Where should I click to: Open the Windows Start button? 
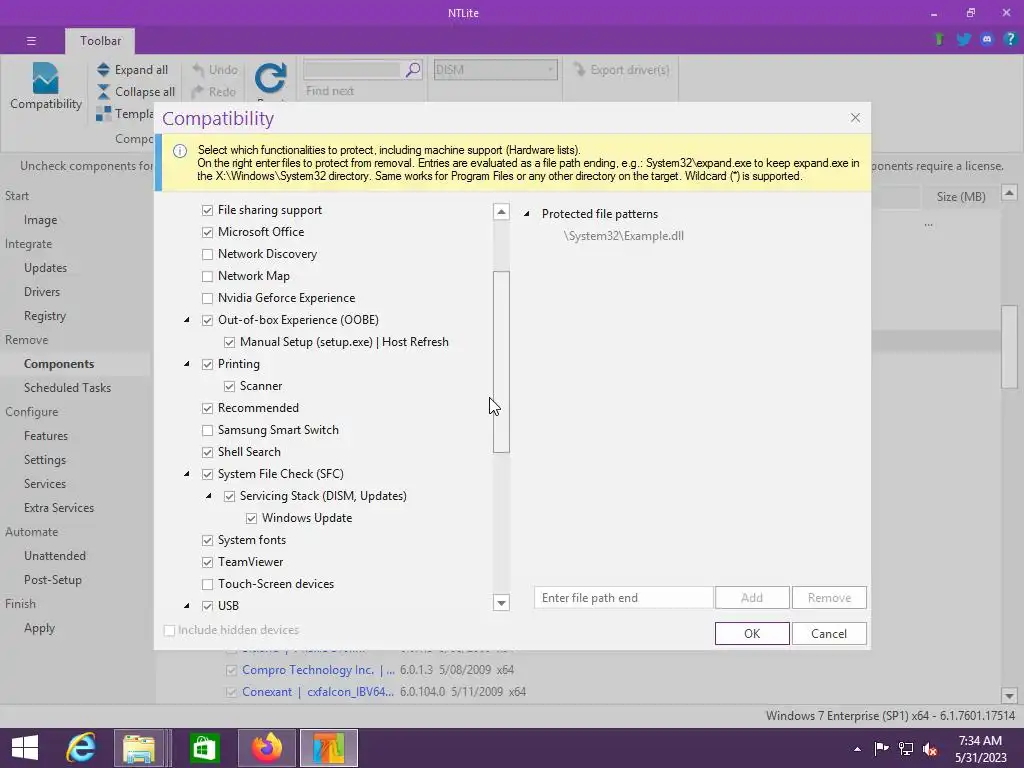(25, 748)
